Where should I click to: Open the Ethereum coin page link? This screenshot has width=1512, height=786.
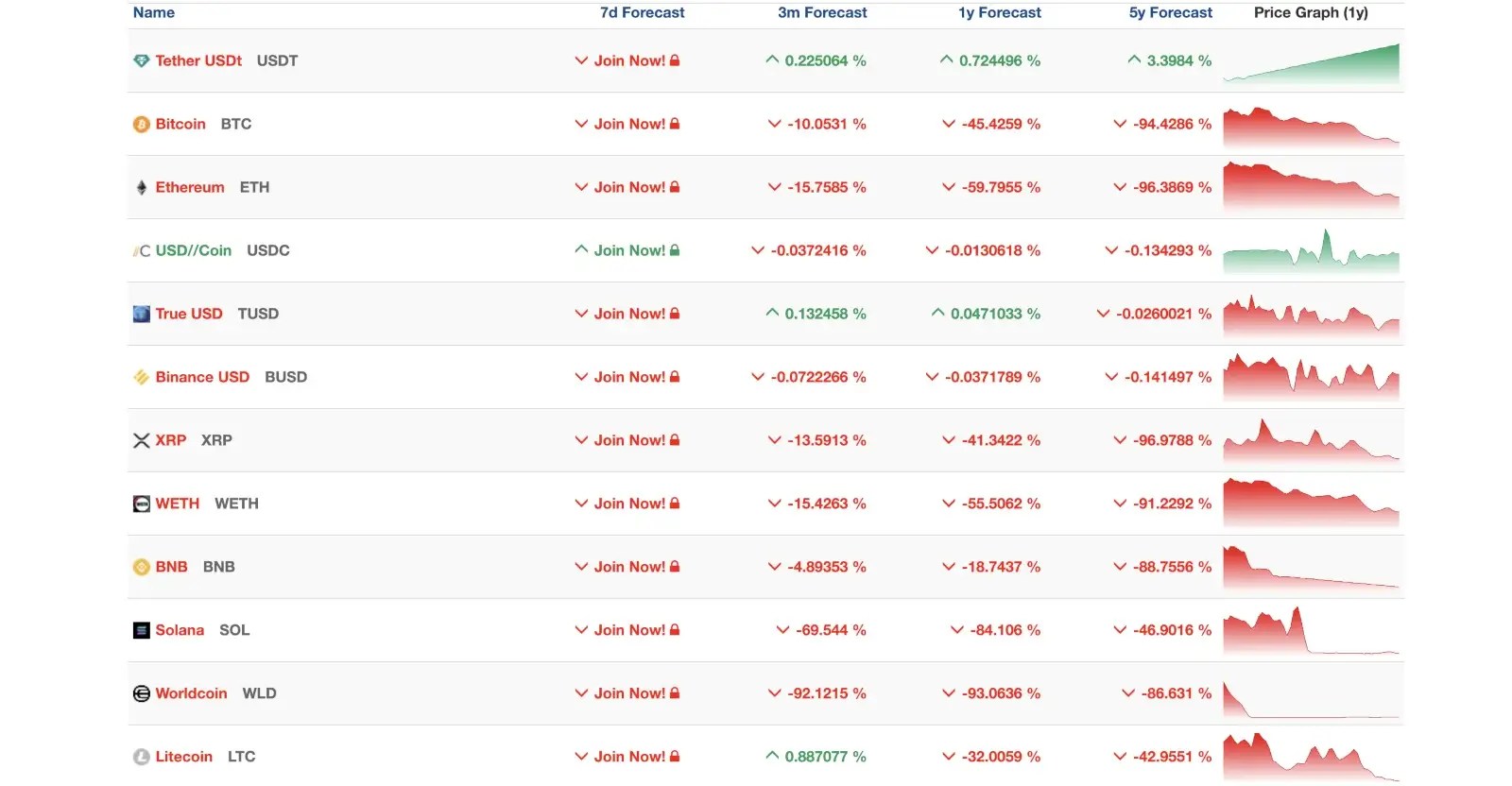190,187
